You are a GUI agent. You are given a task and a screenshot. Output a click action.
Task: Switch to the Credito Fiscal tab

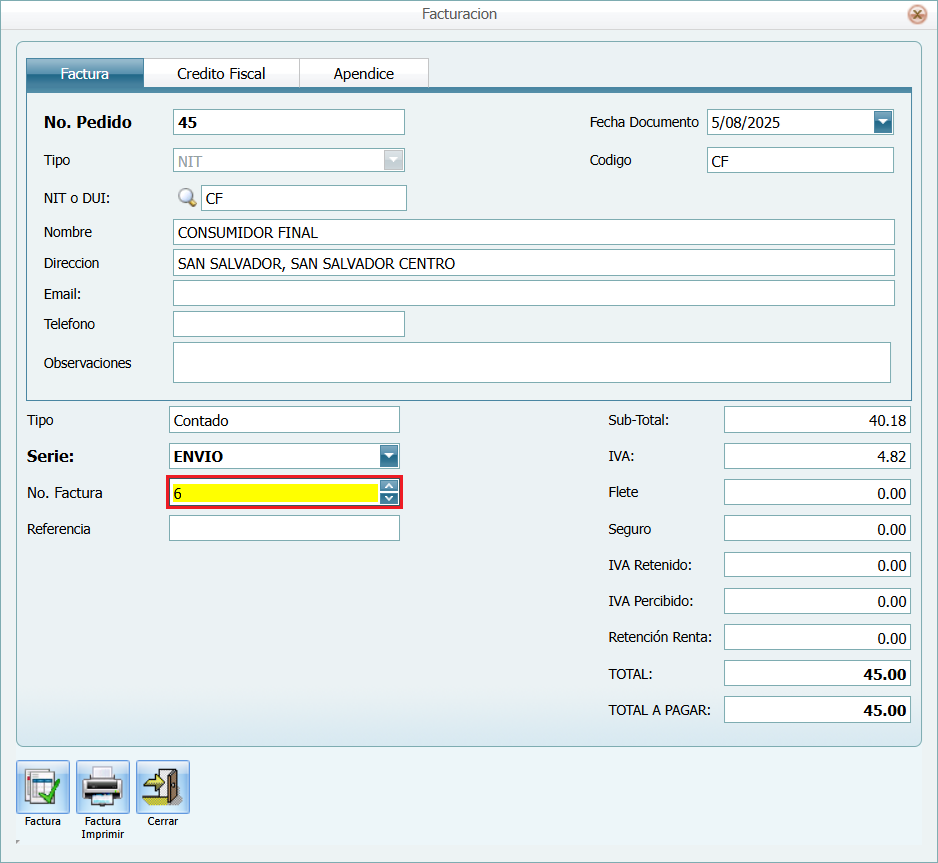[x=221, y=74]
